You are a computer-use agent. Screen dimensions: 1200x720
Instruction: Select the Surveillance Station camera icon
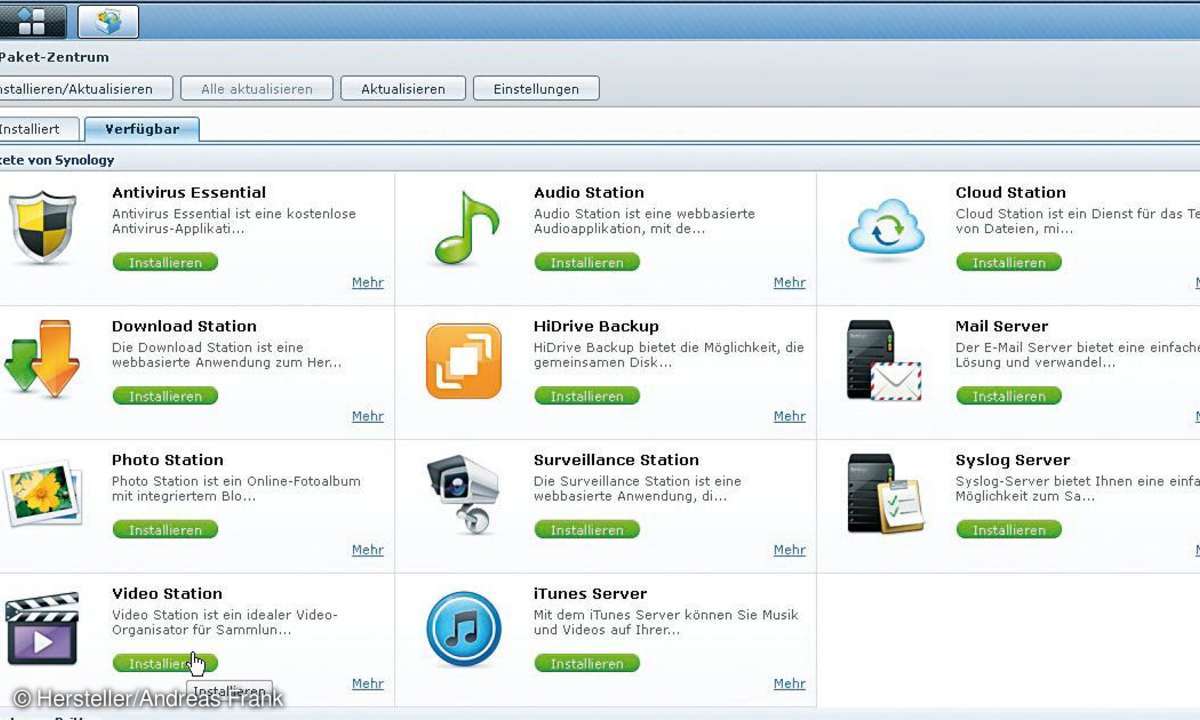[x=464, y=495]
